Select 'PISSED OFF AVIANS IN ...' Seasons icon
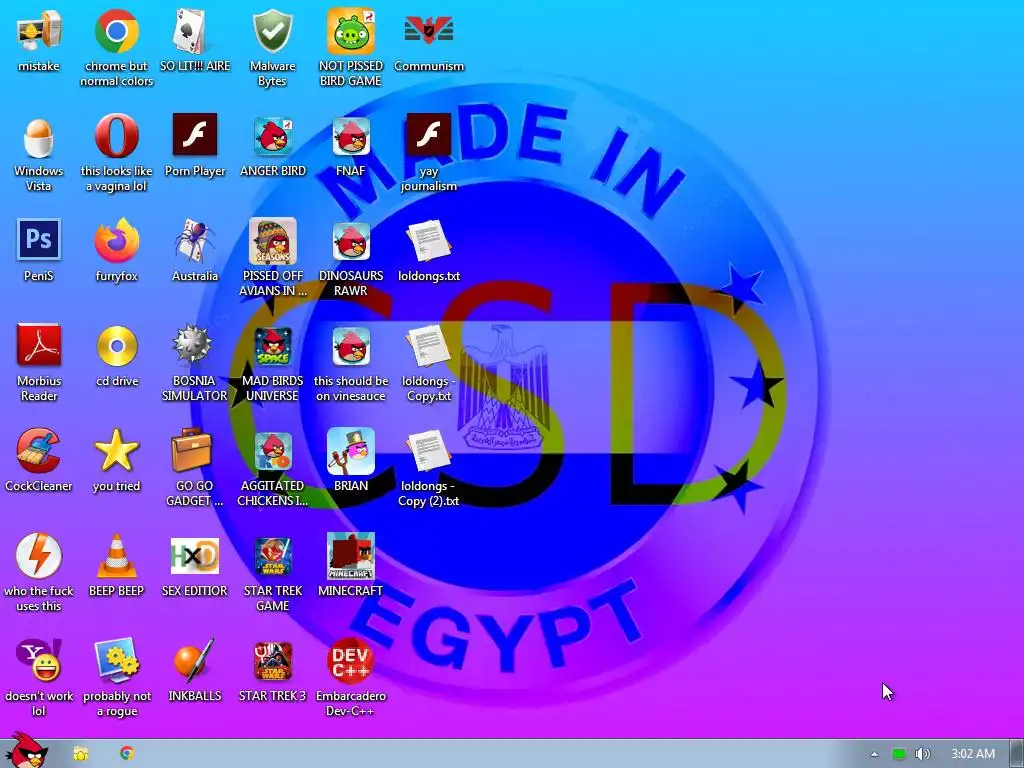This screenshot has width=1024, height=768. click(272, 241)
